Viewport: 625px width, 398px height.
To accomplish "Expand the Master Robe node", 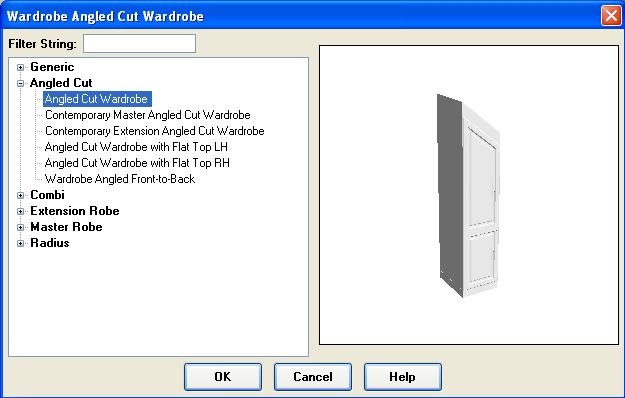I will tap(21, 227).
